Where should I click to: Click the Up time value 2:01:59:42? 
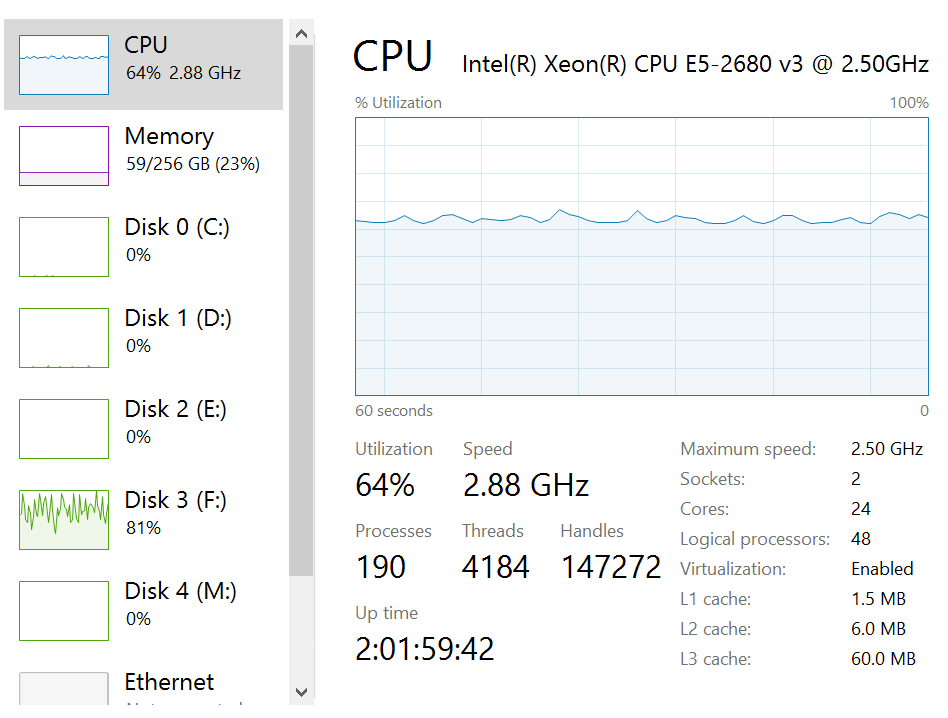(x=424, y=649)
